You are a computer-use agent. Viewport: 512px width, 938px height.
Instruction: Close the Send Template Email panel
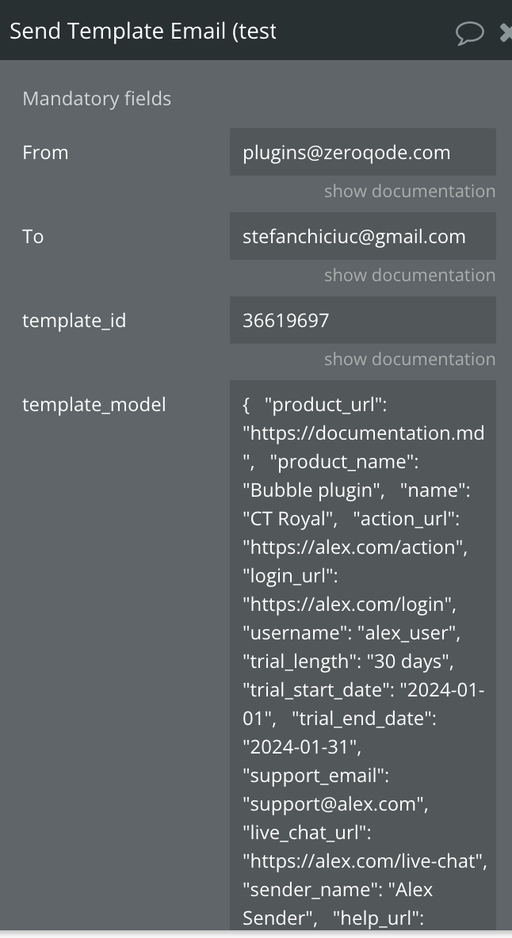click(x=507, y=32)
